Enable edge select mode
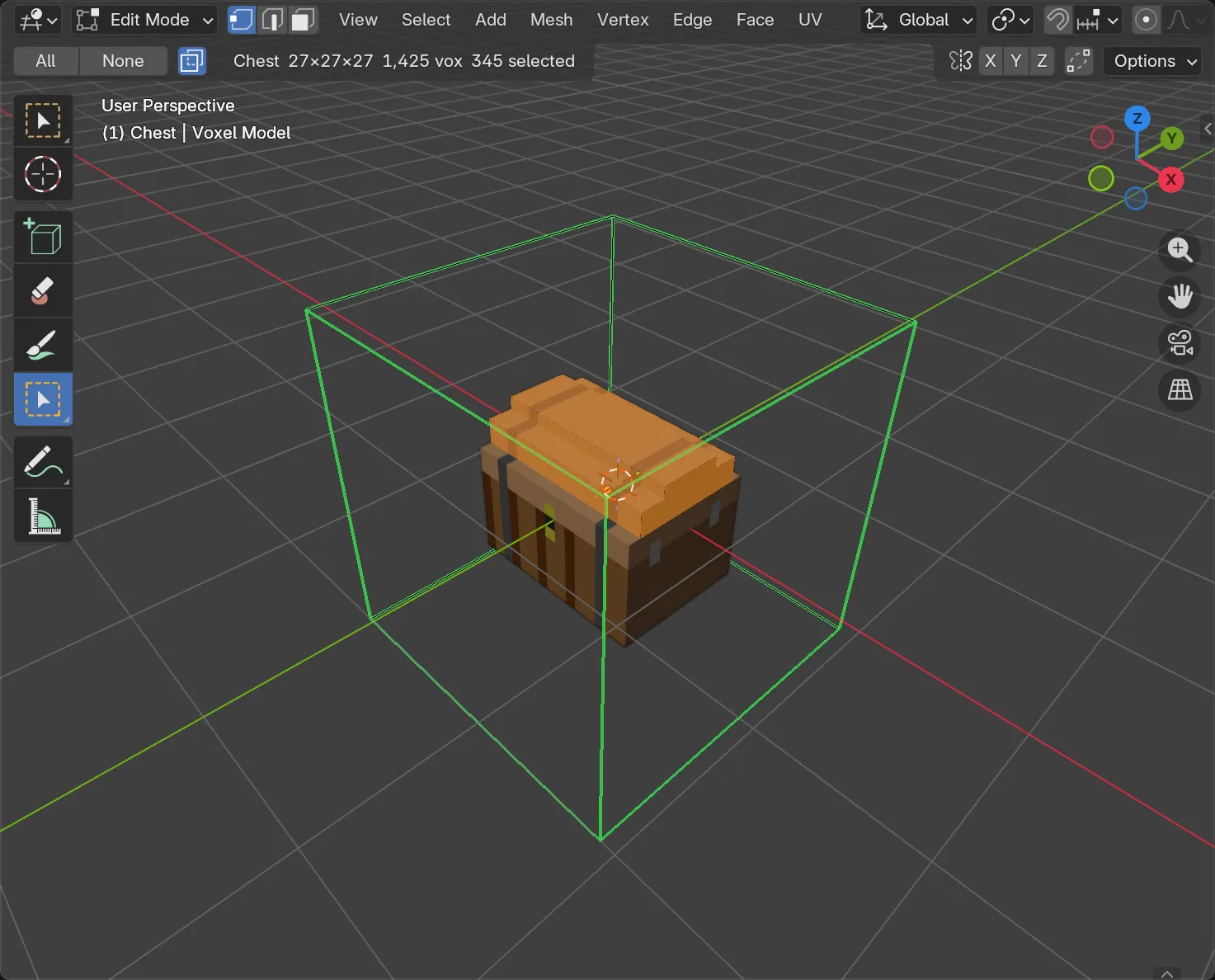The image size is (1215, 980). 272,20
